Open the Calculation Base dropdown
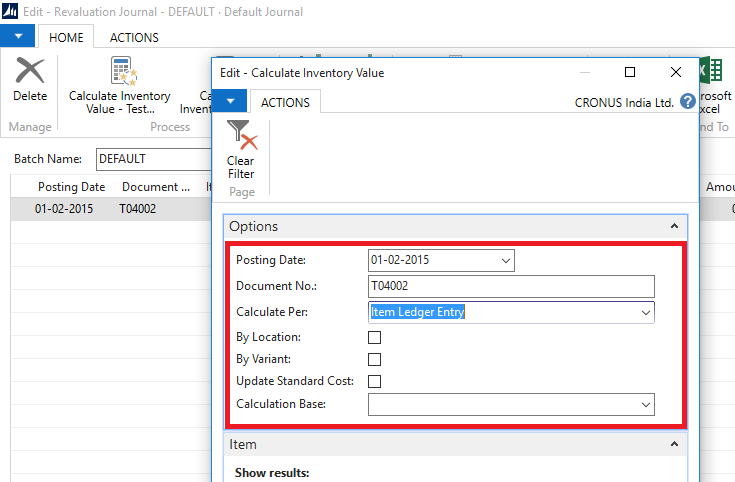 (644, 404)
